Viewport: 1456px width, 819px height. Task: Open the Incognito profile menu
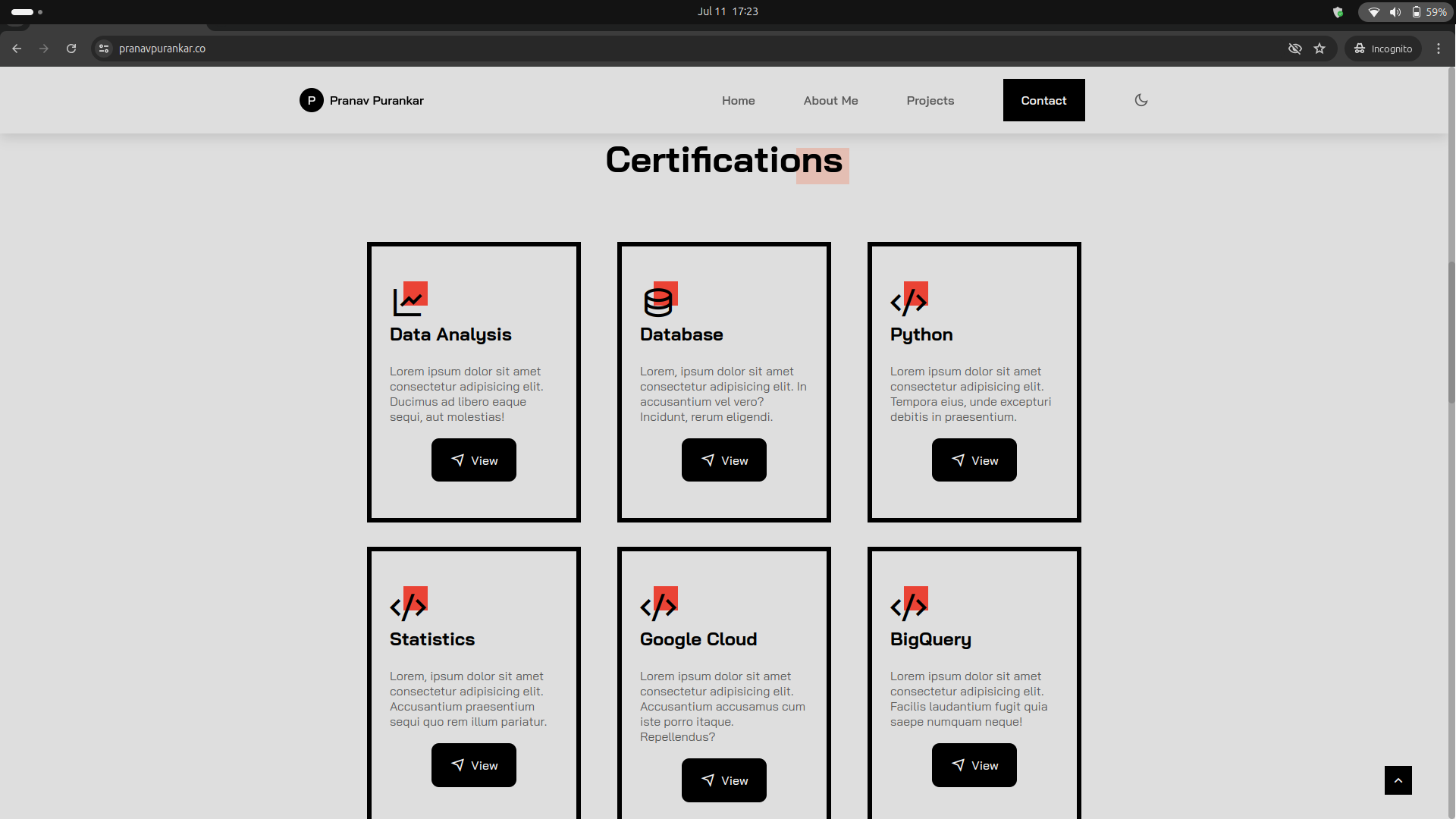coord(1382,48)
